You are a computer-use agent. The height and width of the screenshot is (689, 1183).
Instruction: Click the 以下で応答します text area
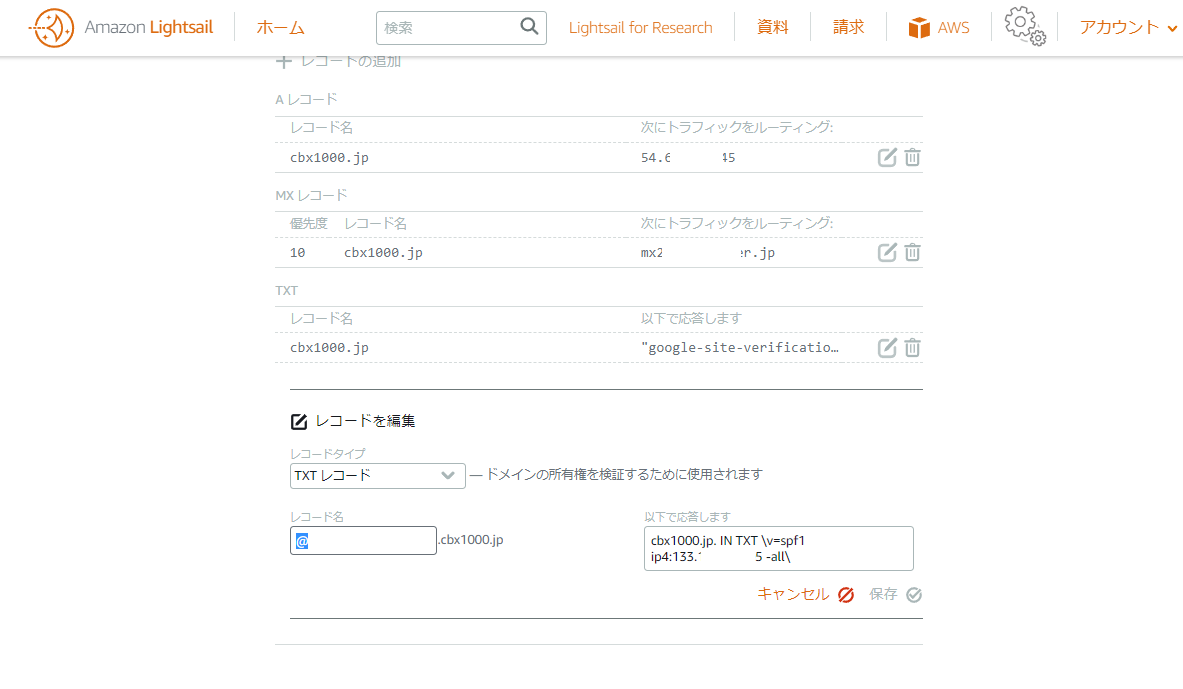pyautogui.click(x=778, y=548)
